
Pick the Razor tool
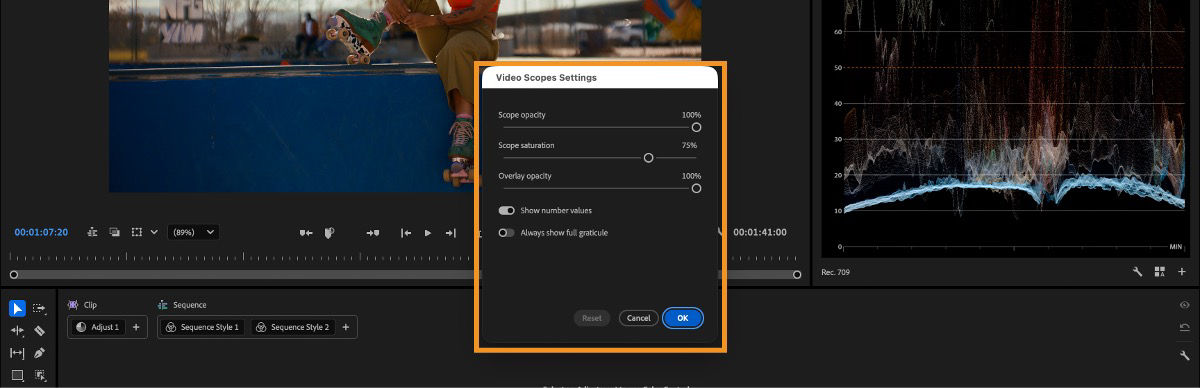(40, 330)
